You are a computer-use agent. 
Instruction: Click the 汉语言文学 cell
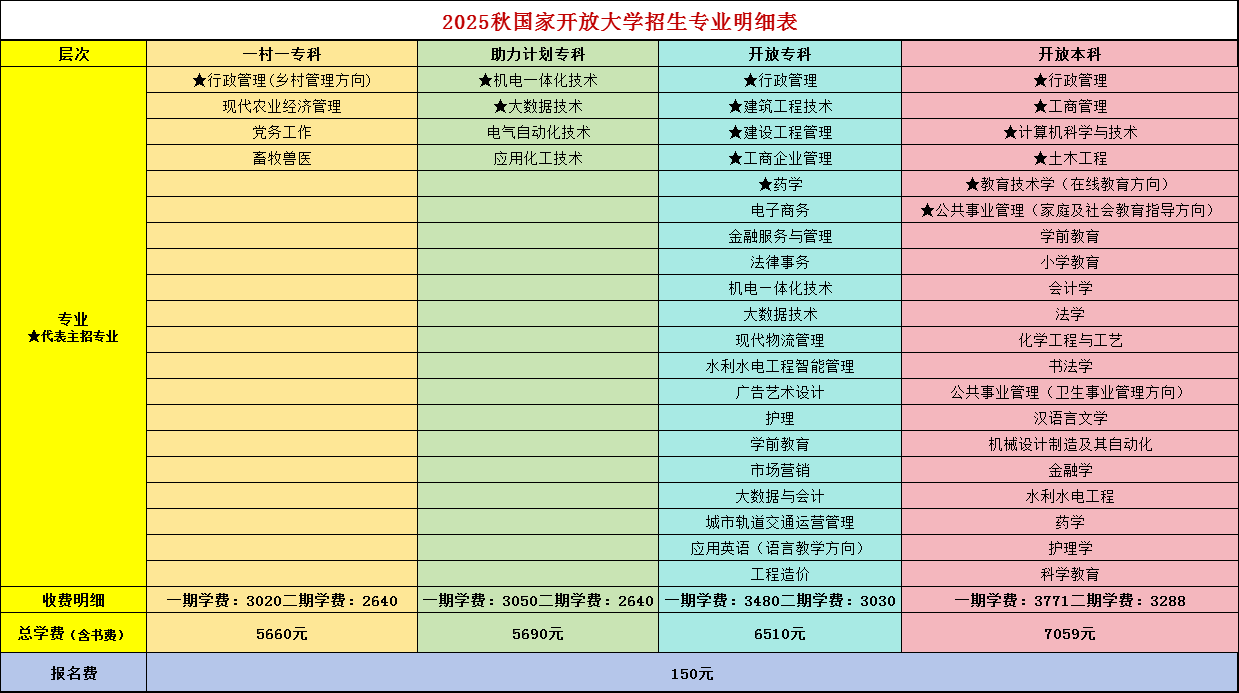point(1070,418)
